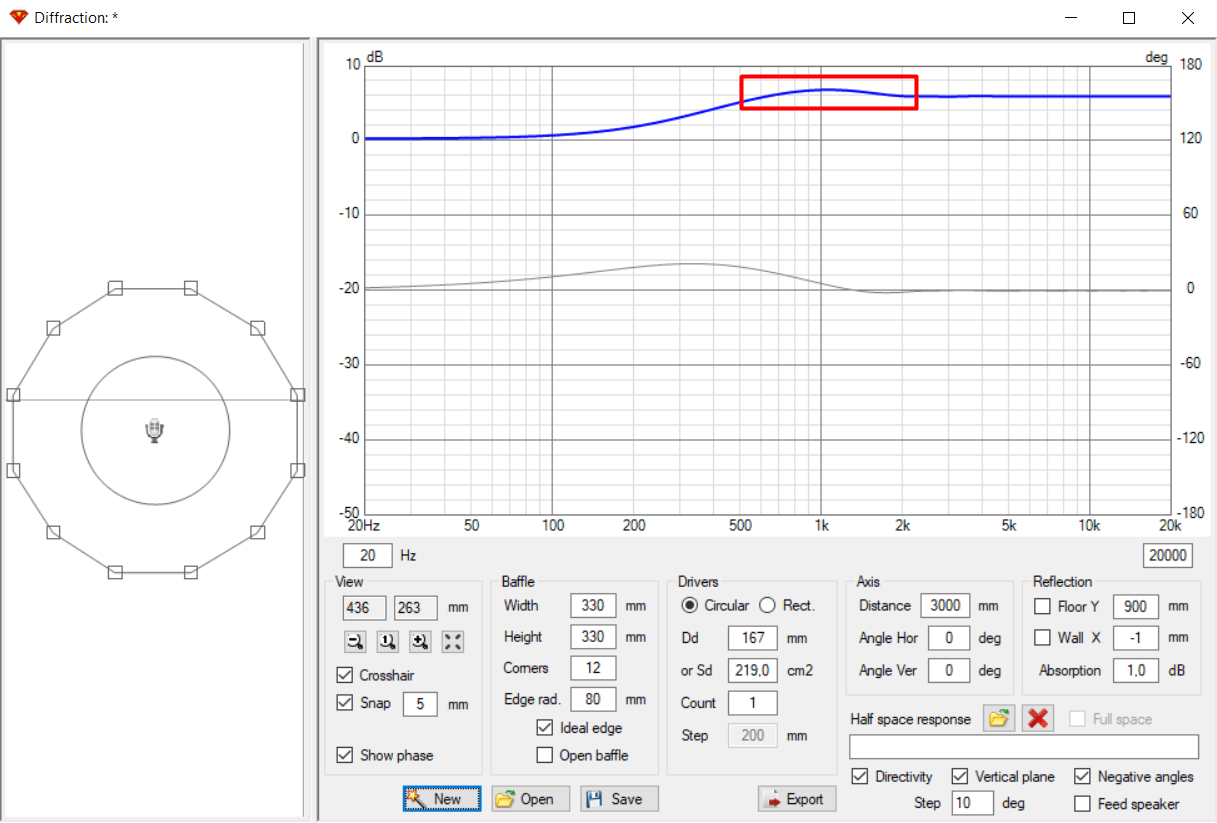Select the Circular driver radio button
This screenshot has height=823, width=1217.
[689, 605]
